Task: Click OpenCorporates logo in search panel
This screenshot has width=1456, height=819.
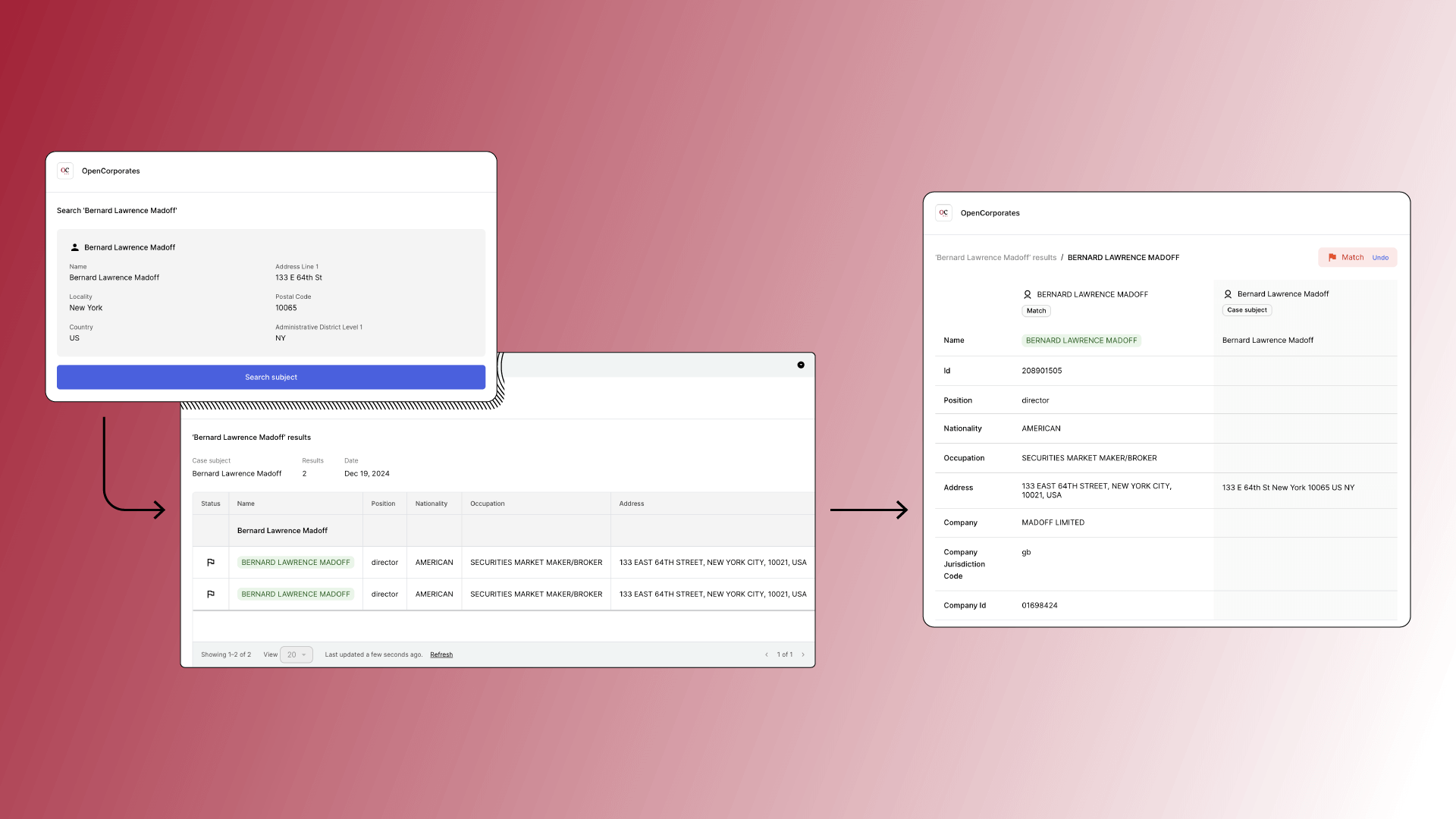Action: tap(65, 171)
